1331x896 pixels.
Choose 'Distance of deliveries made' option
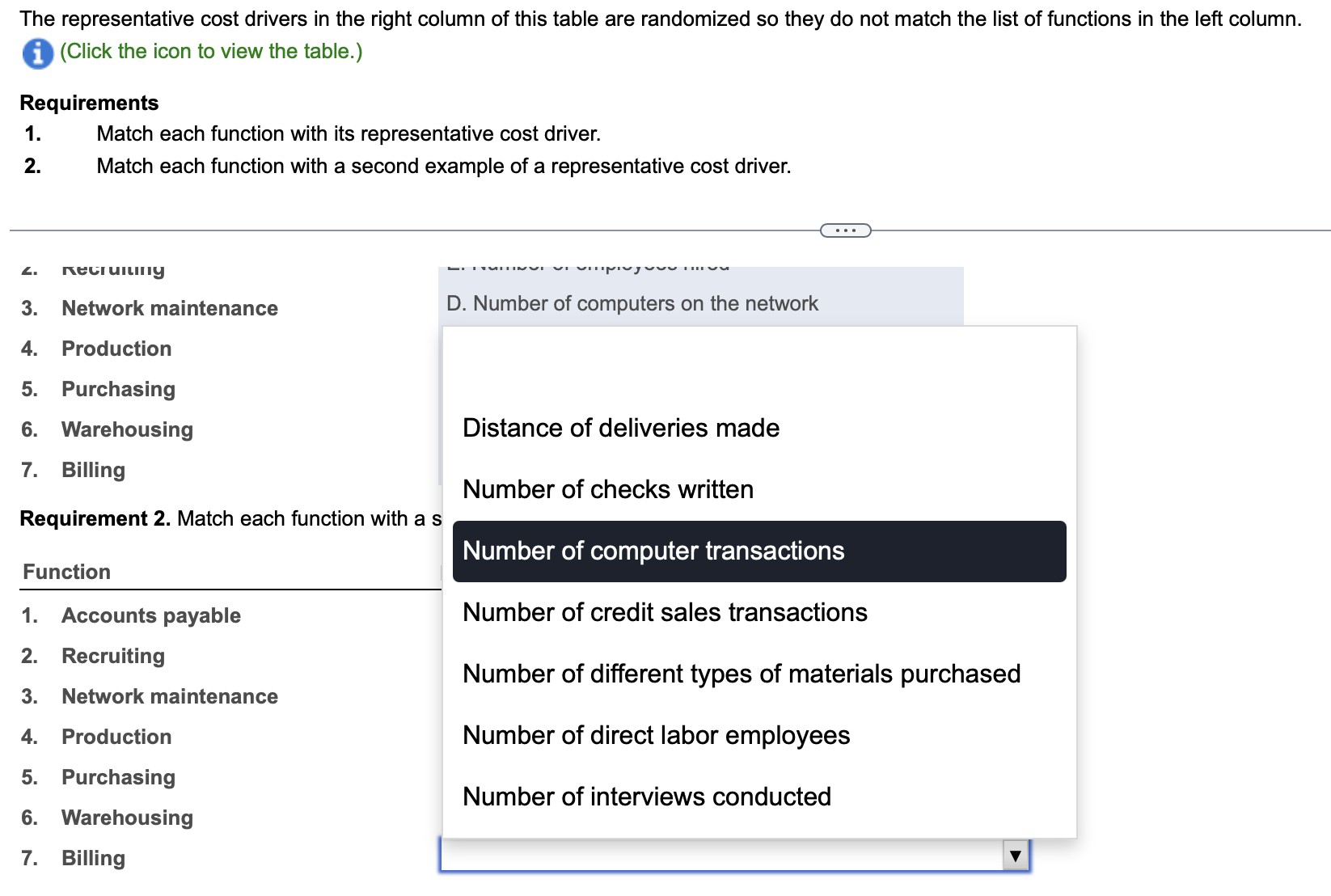click(x=620, y=428)
